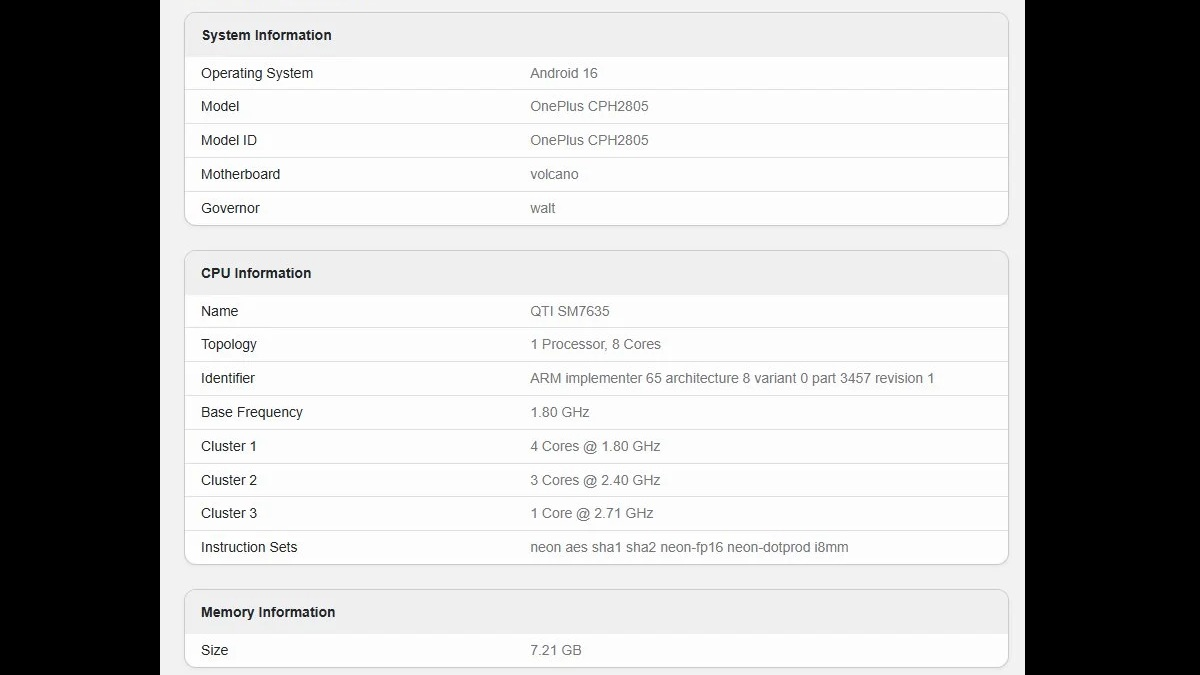Click Cluster 2 value 3 Cores @ 2.40 GHz
This screenshot has width=1200, height=675.
(595, 480)
